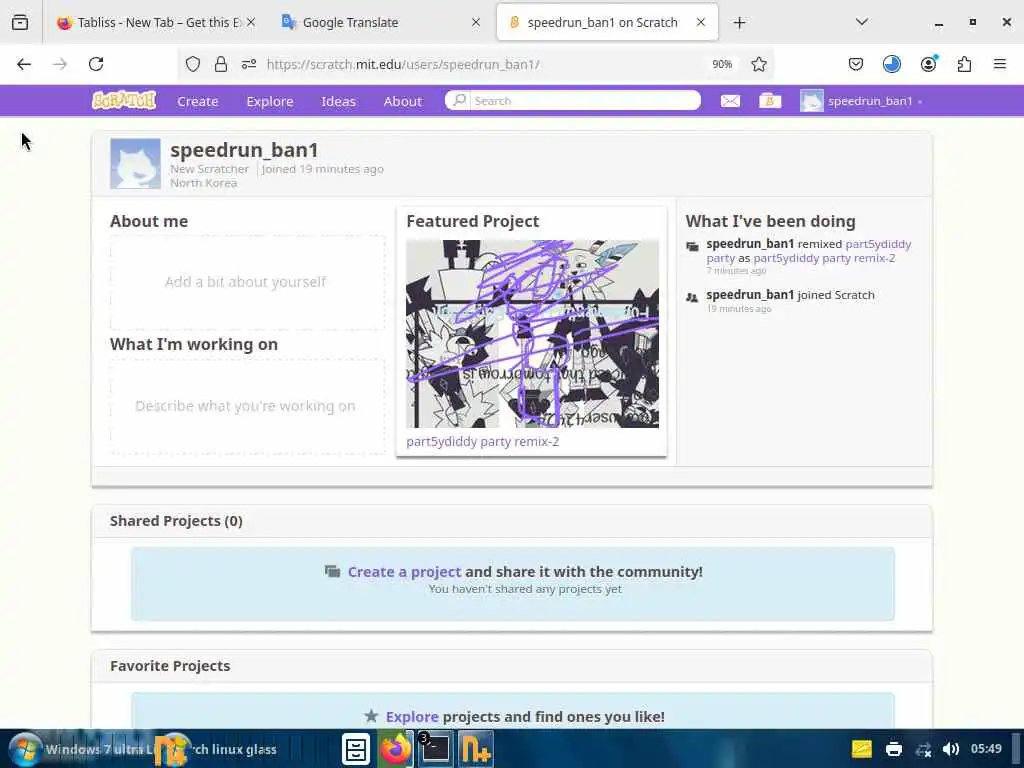
Task: Open the Ideas menu item
Action: coord(338,101)
